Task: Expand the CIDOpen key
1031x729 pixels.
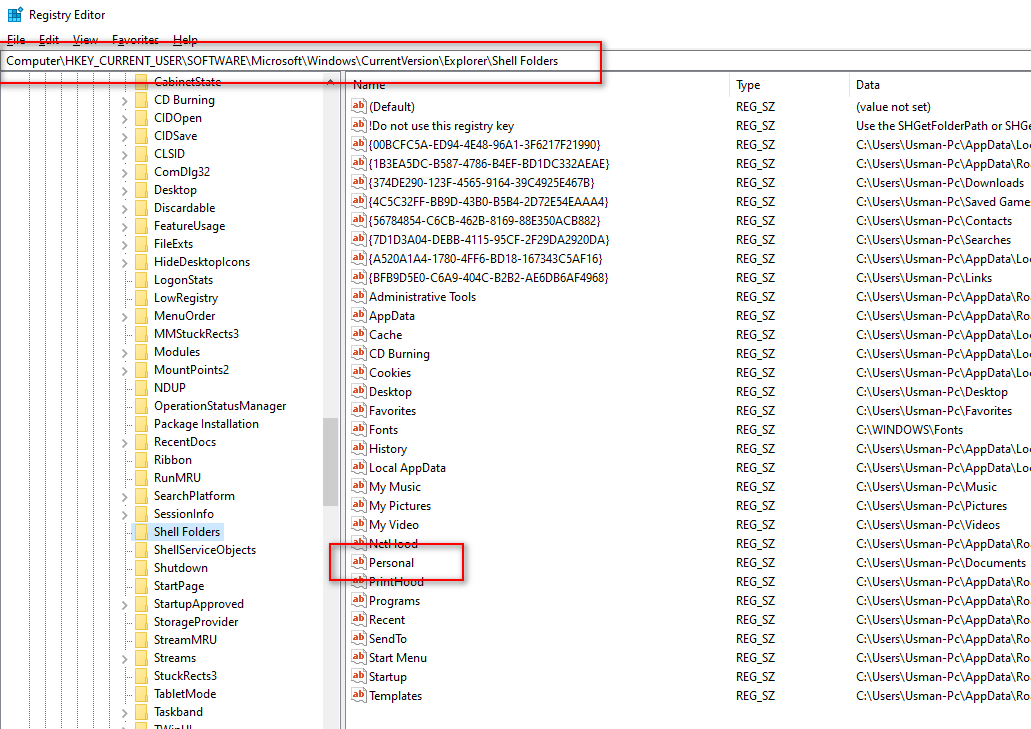Action: point(125,119)
